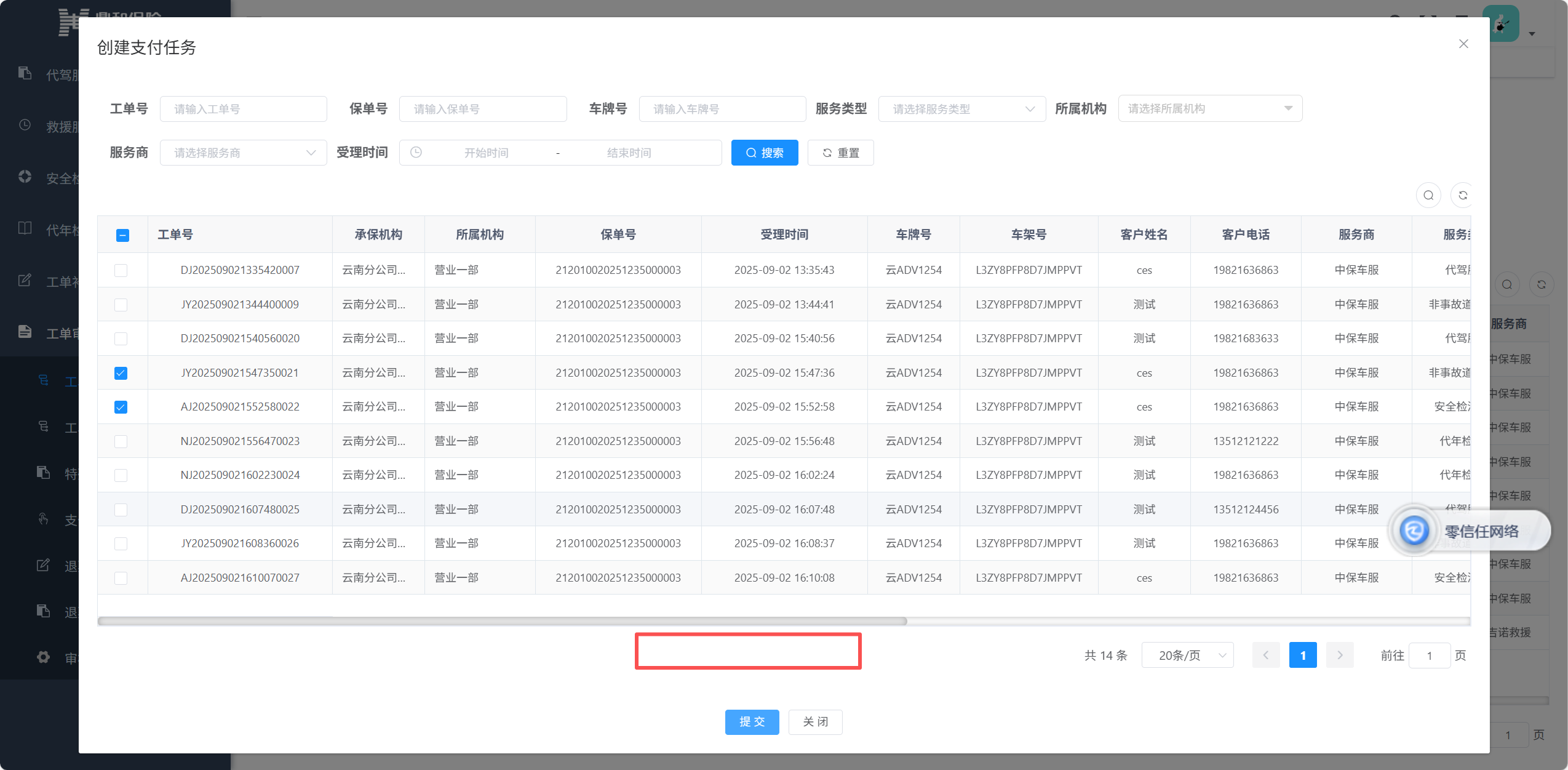Image resolution: width=1568 pixels, height=770 pixels.
Task: Close the 创建支付任务 dialog with the X
Action: 1463,44
